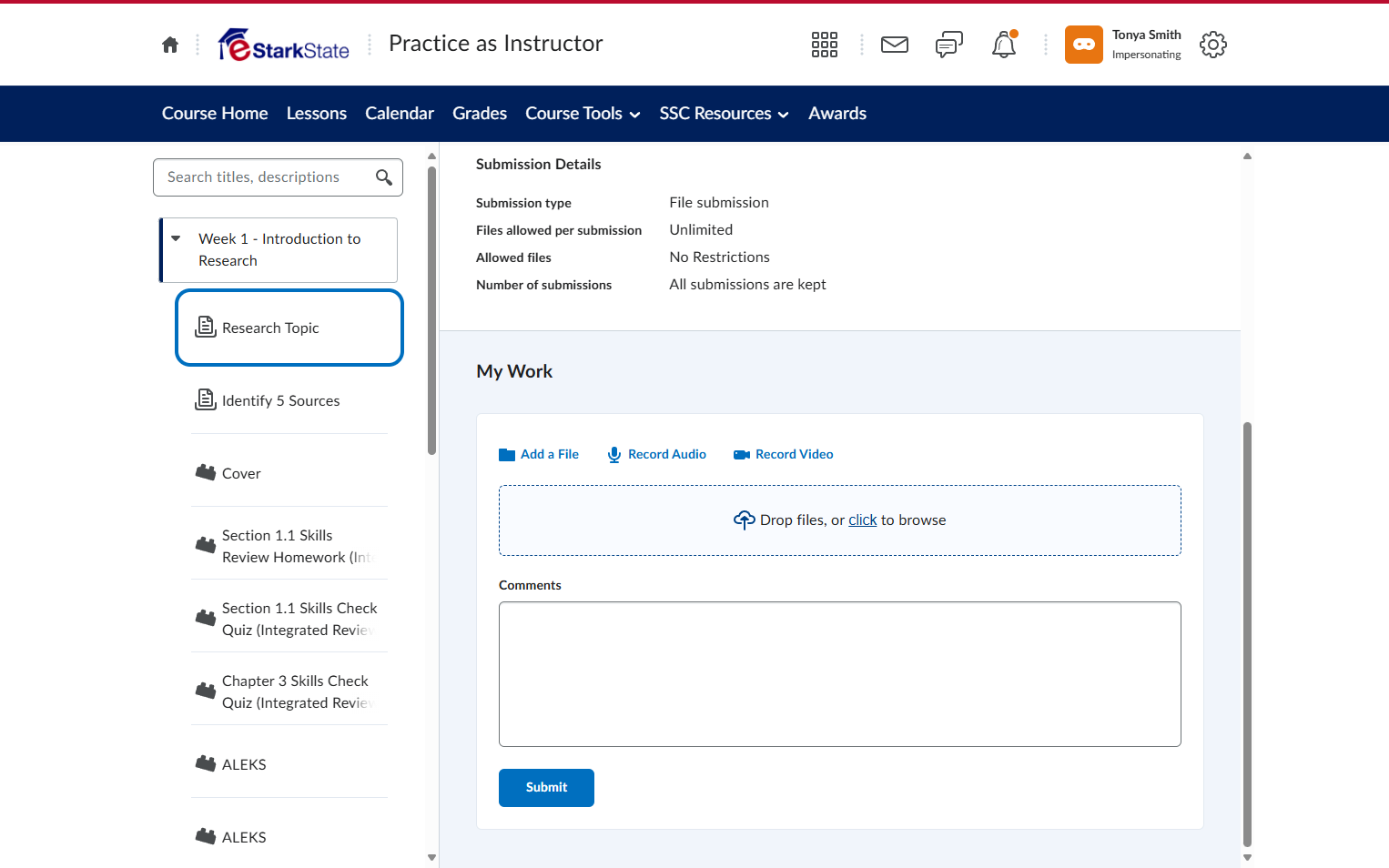This screenshot has width=1389, height=868.
Task: Collapse Week 1 - Introduction to Research module
Action: [x=176, y=238]
